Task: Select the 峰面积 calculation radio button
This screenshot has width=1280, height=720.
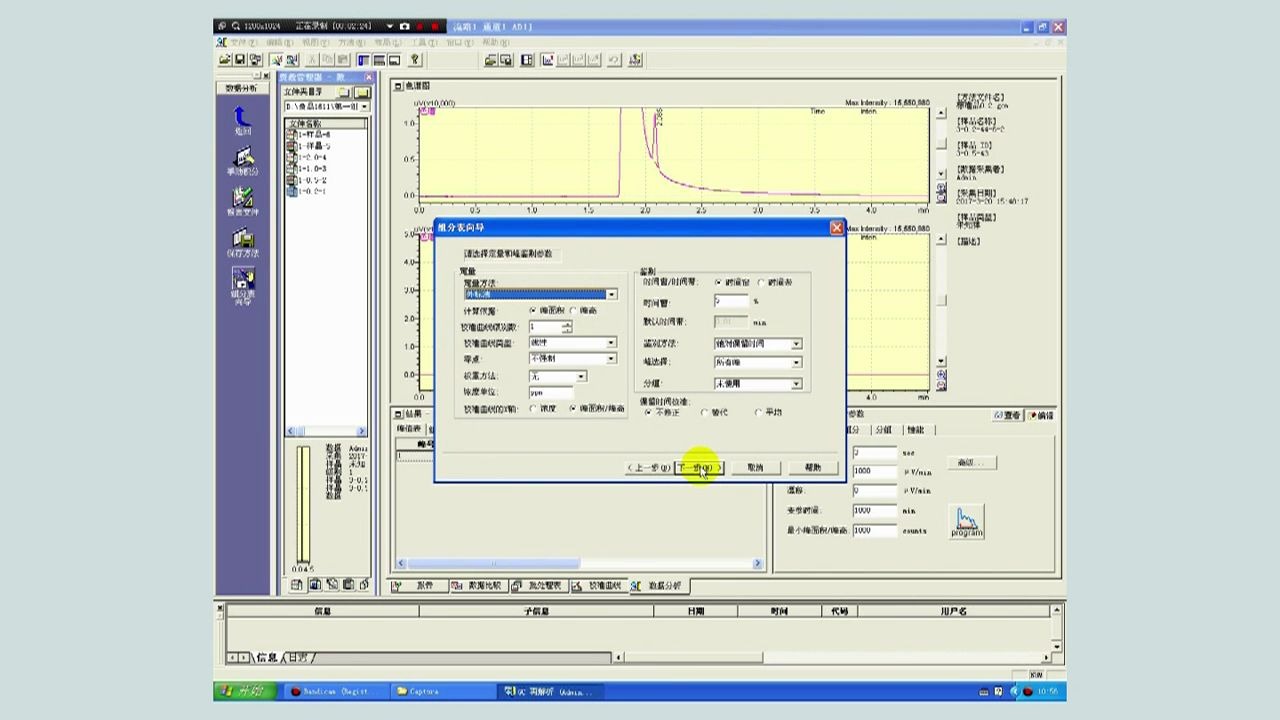Action: (531, 310)
